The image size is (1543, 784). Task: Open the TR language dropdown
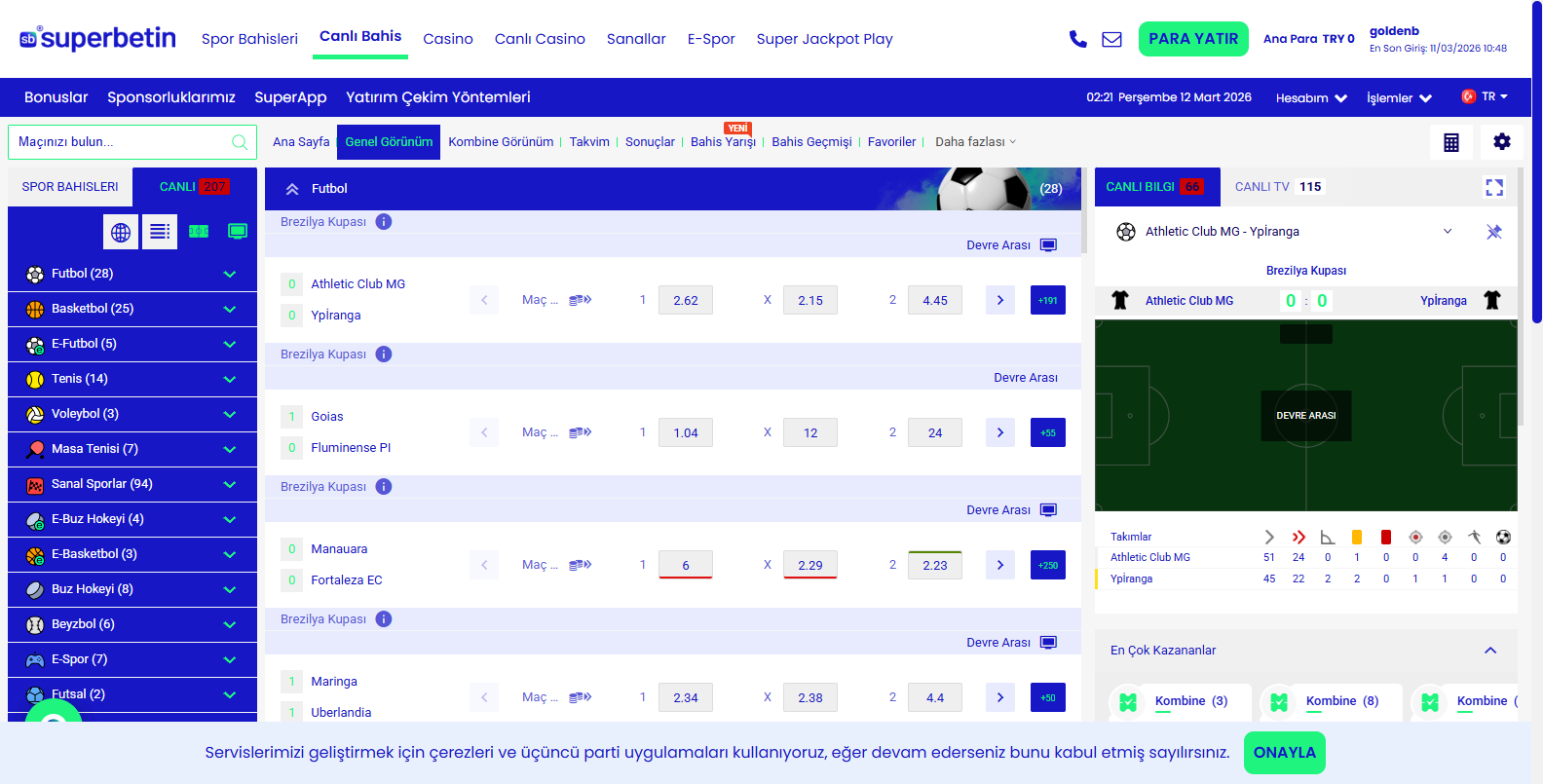(1485, 96)
